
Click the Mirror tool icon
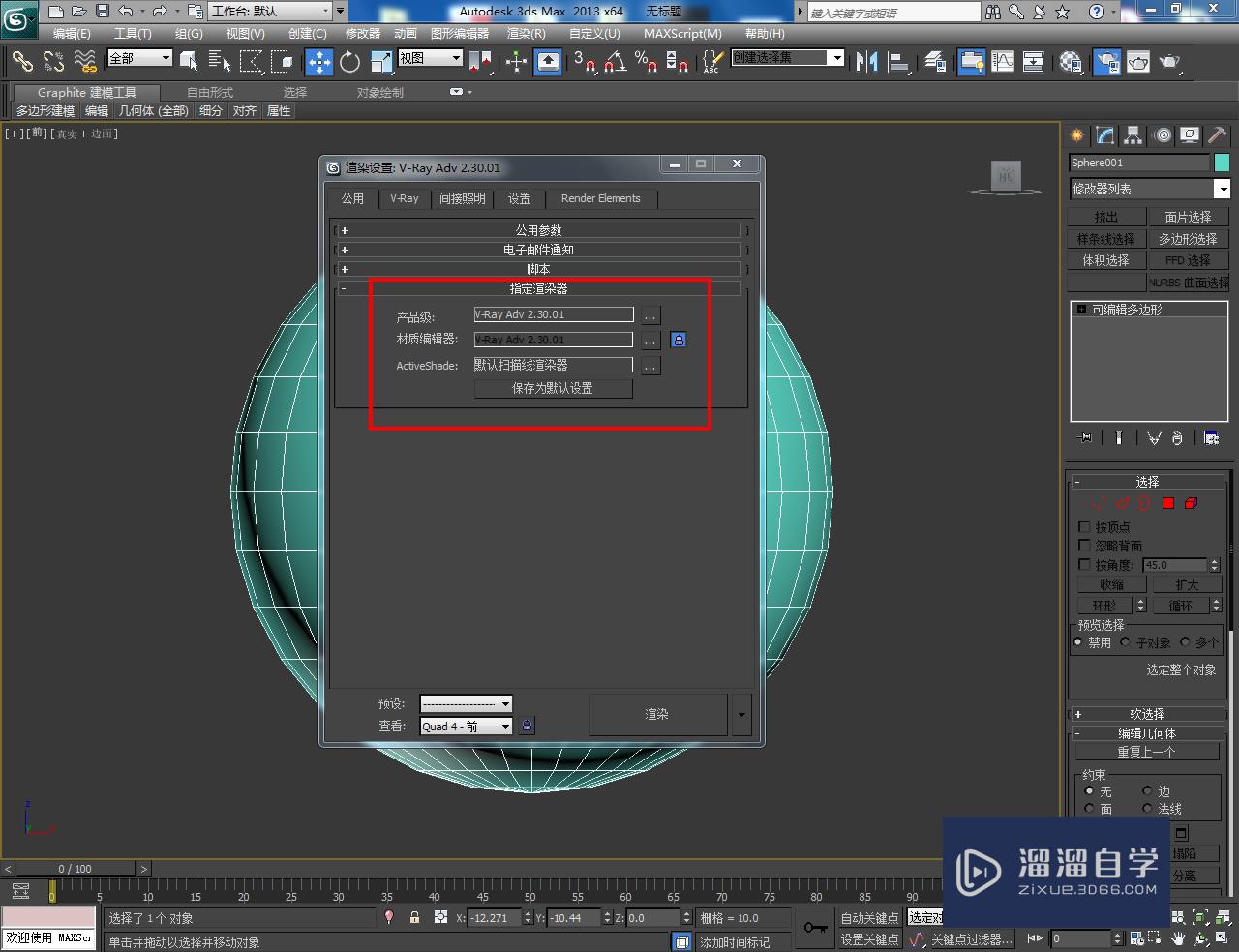click(866, 62)
